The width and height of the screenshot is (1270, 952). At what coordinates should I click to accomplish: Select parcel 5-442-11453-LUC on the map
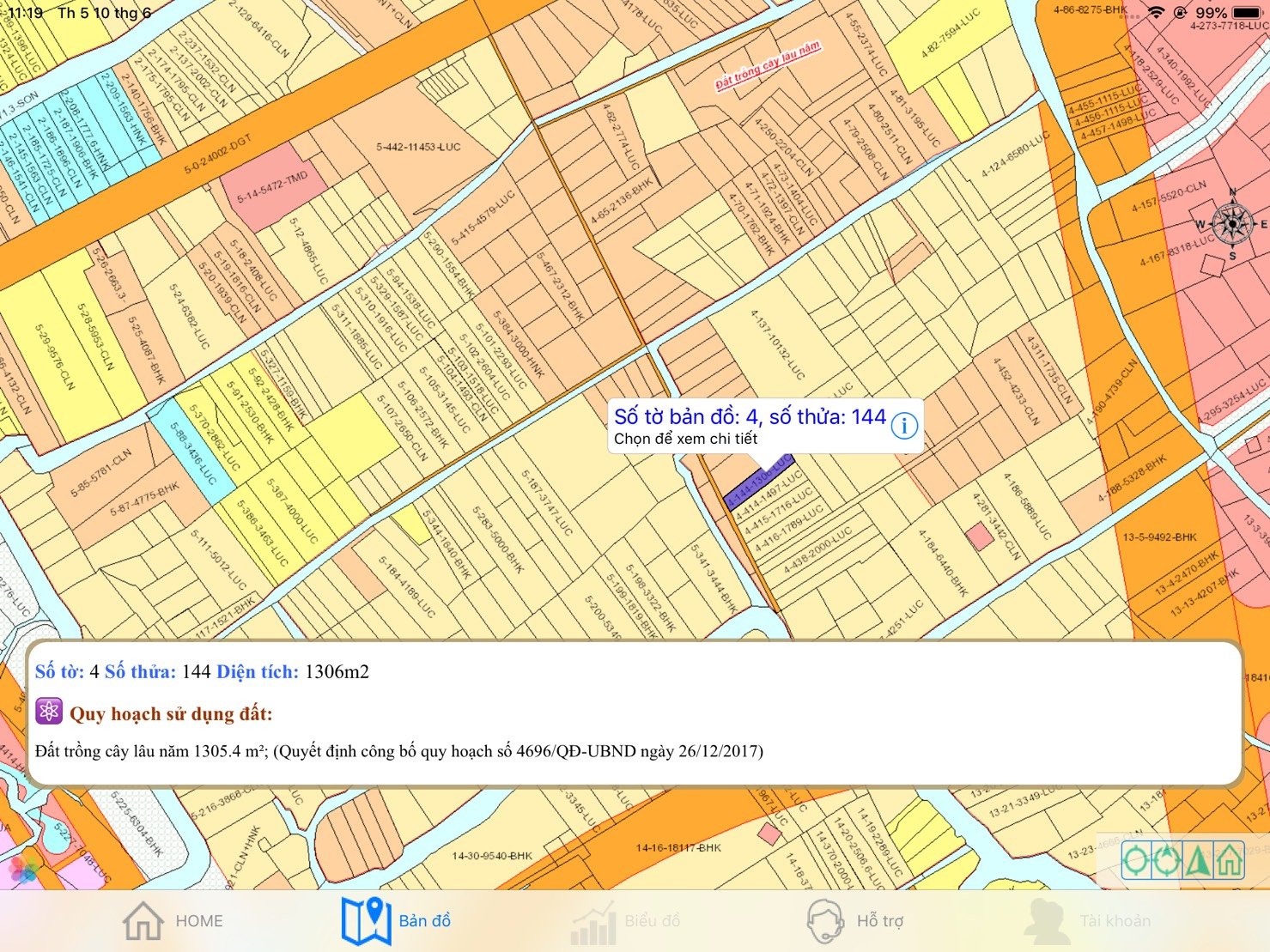418,148
